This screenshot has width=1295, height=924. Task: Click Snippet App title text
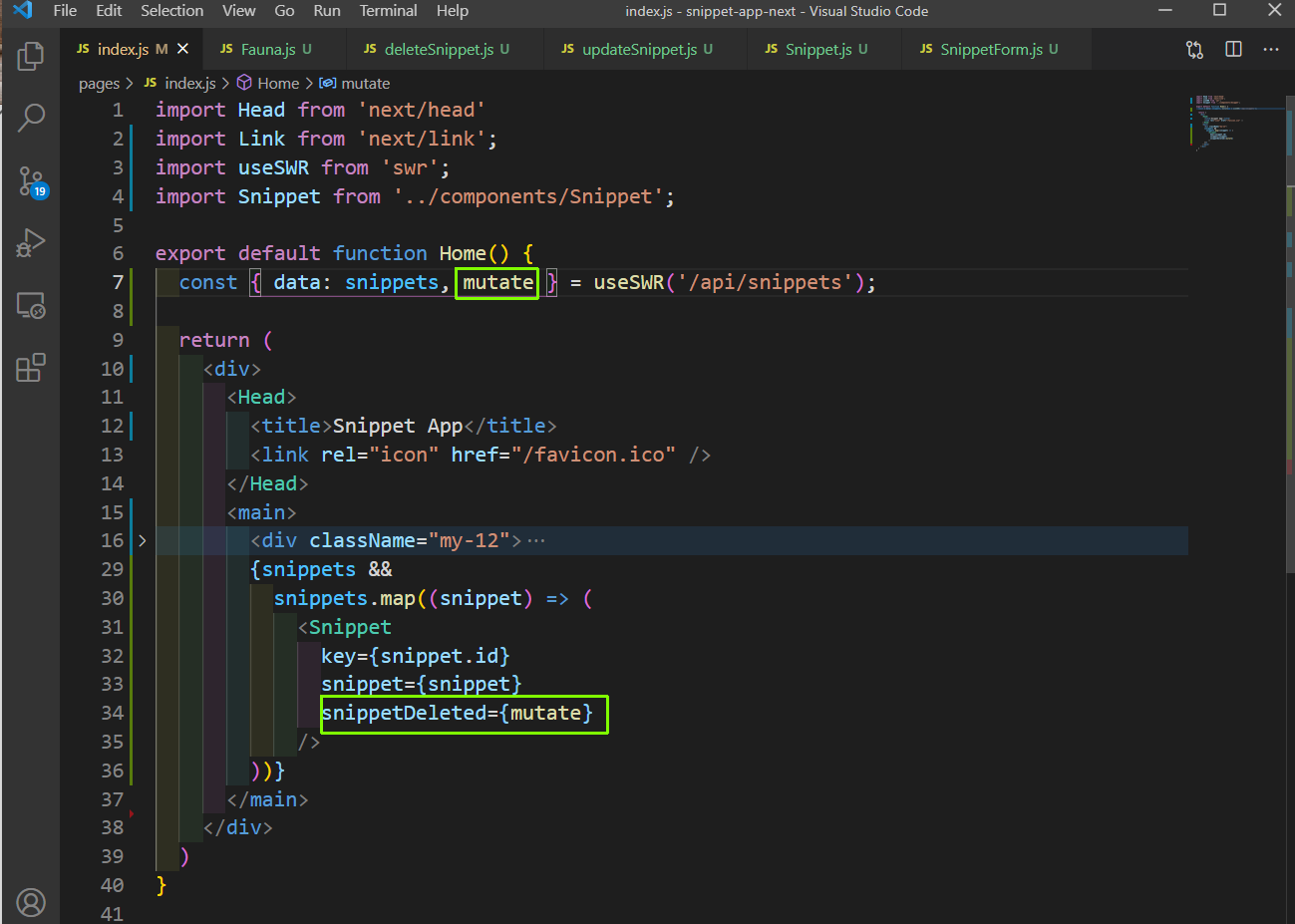398,426
